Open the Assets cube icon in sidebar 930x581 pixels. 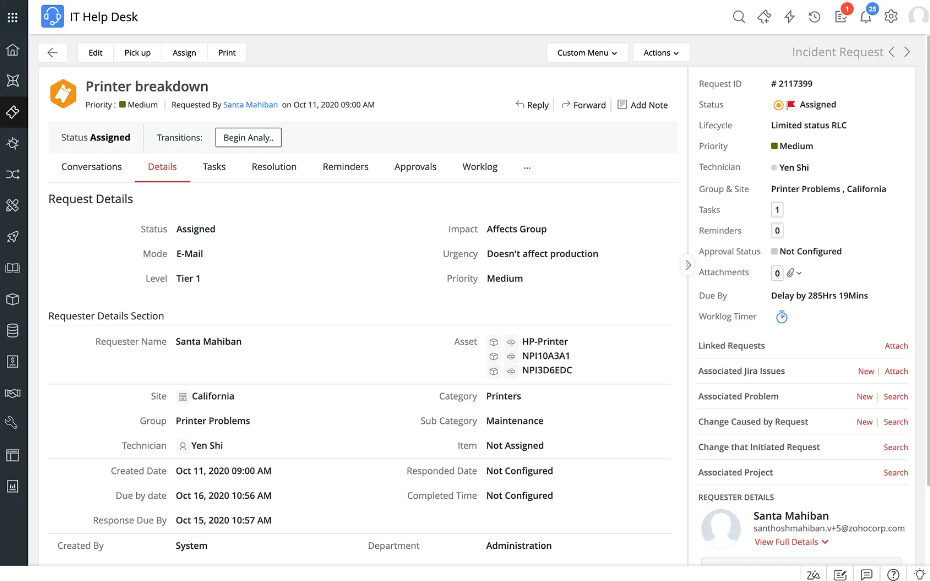[12, 299]
